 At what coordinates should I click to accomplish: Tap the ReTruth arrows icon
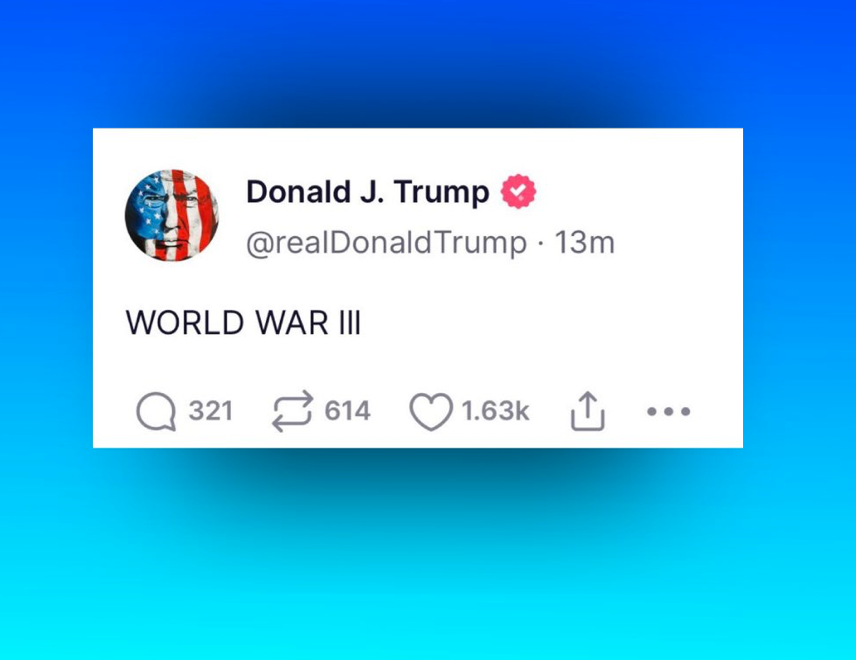(293, 411)
